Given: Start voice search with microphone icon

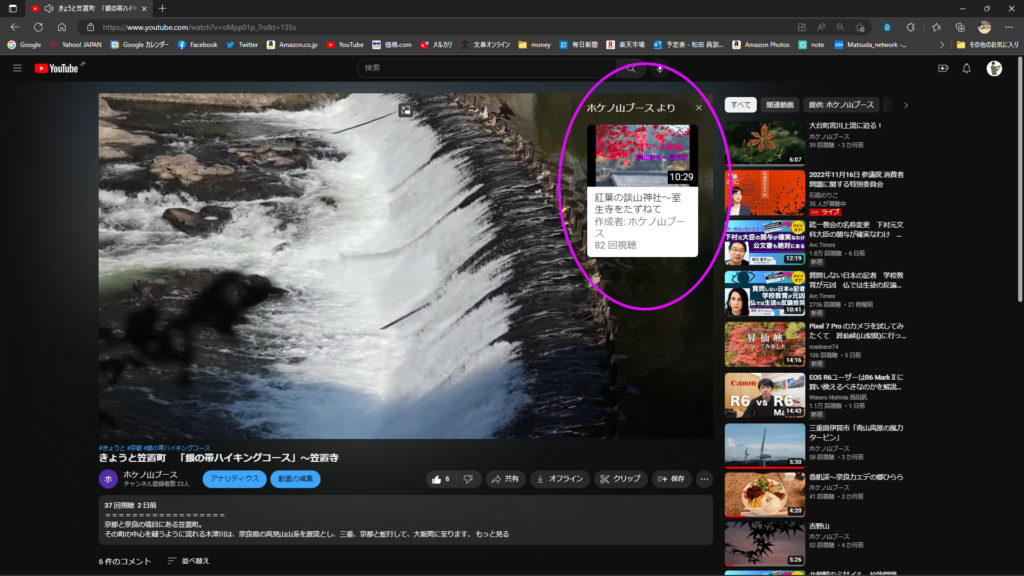Looking at the screenshot, I should click(660, 68).
